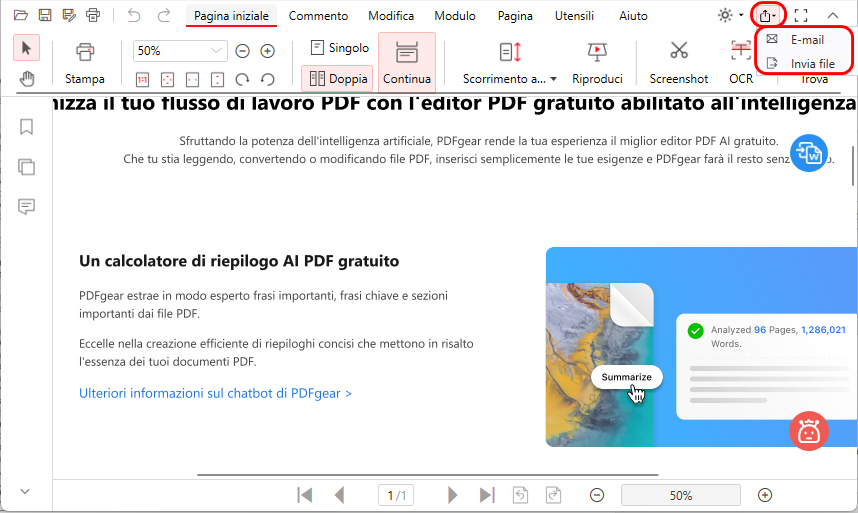Go to the next page

point(452,495)
